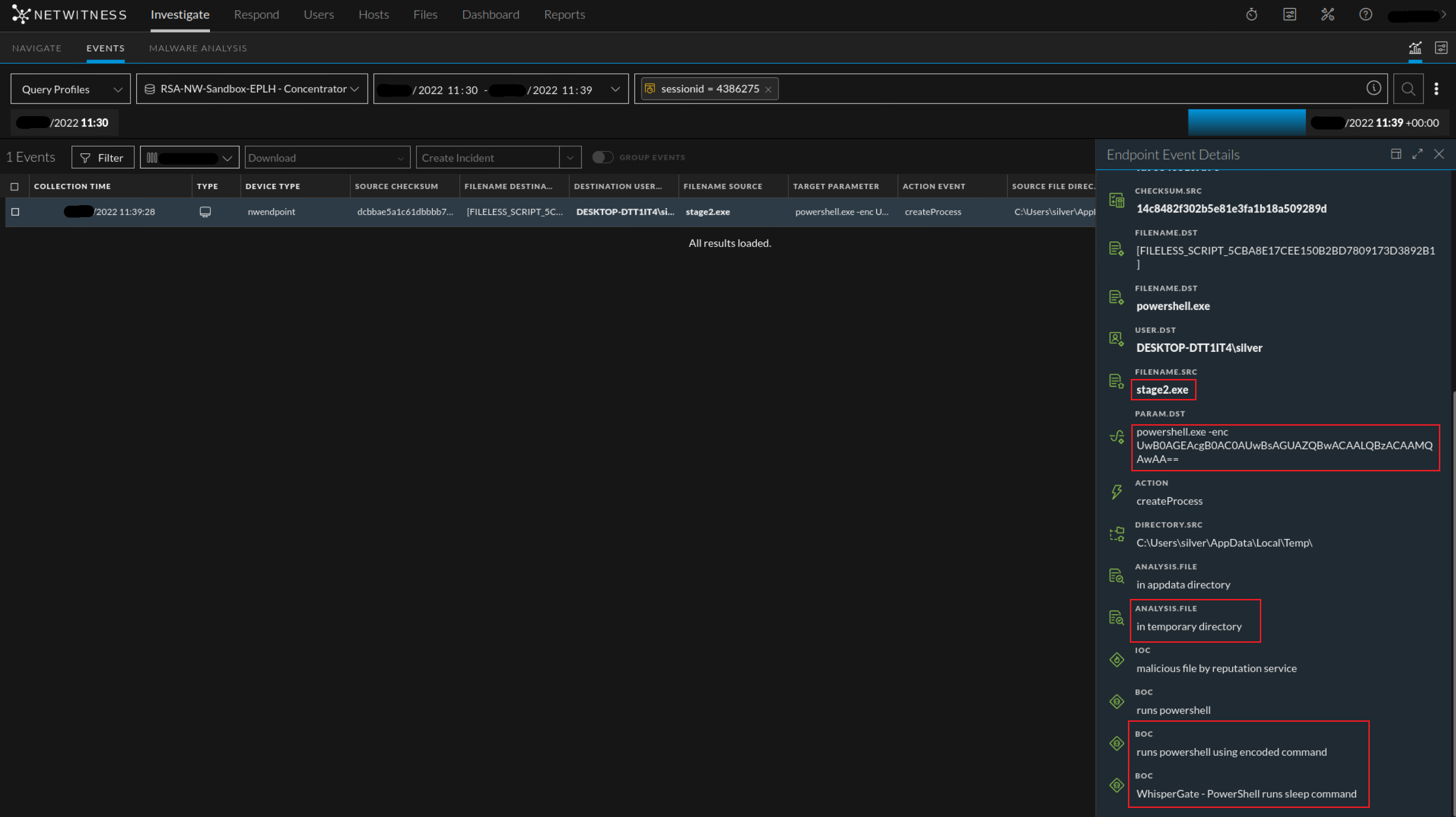Screen dimensions: 1456x817
Task: Click the query info icon
Action: (1374, 88)
